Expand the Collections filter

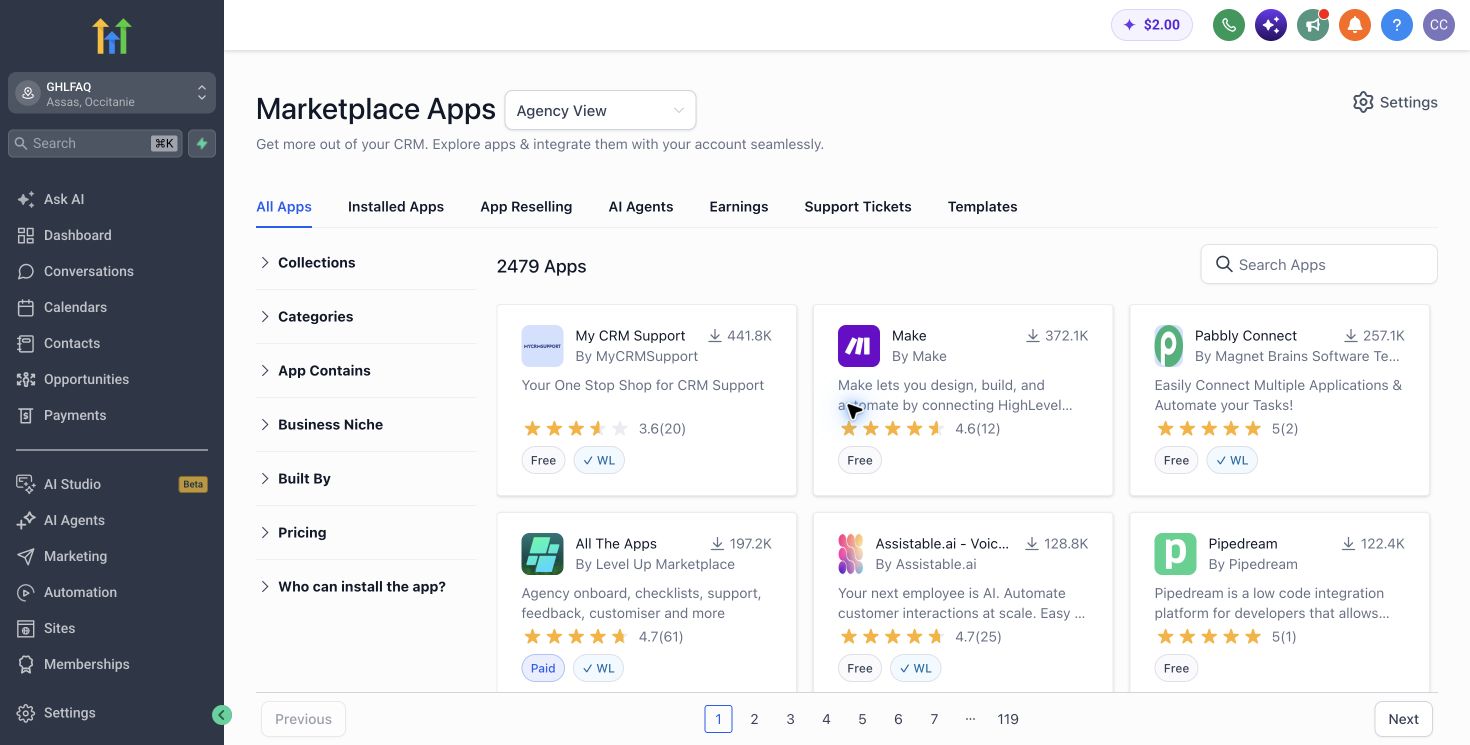pyautogui.click(x=366, y=262)
